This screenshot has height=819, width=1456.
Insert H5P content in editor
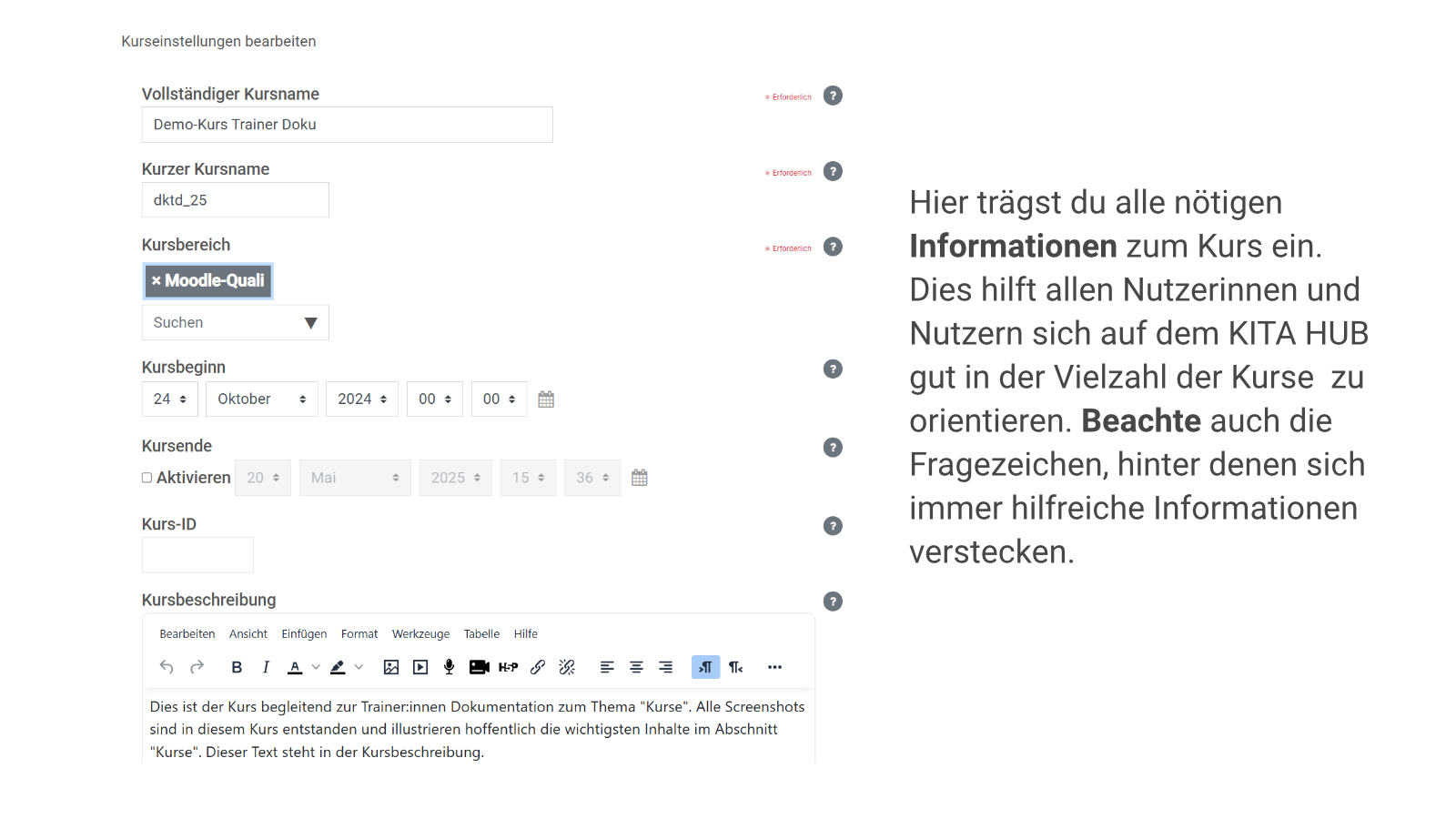509,667
